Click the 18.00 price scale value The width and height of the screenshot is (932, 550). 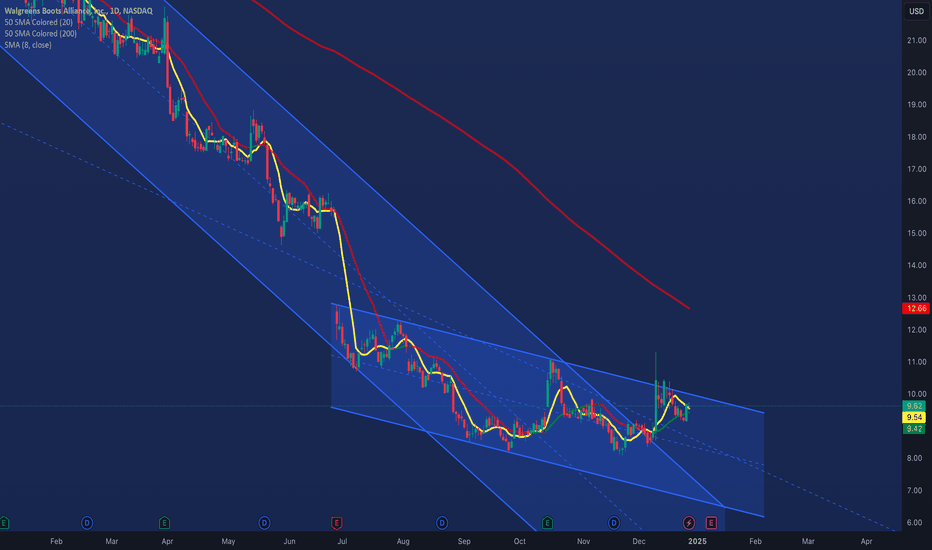[917, 137]
